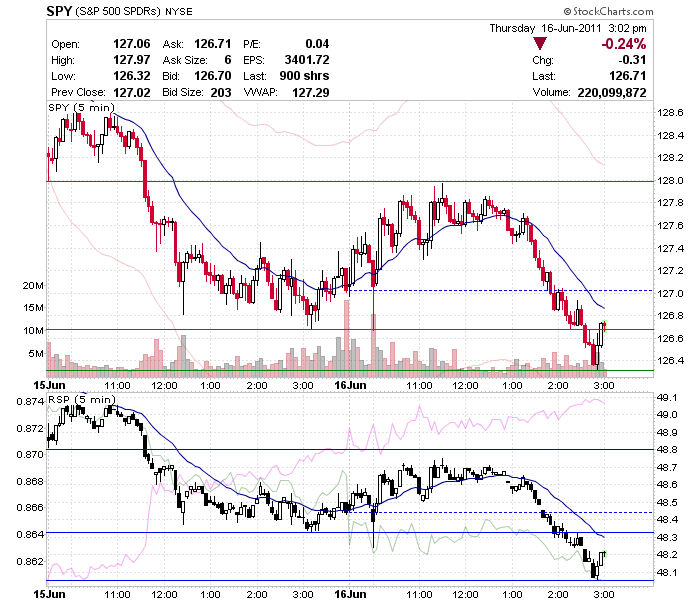Click the Low price 126.32
Screen dimensions: 700x603
132,76
